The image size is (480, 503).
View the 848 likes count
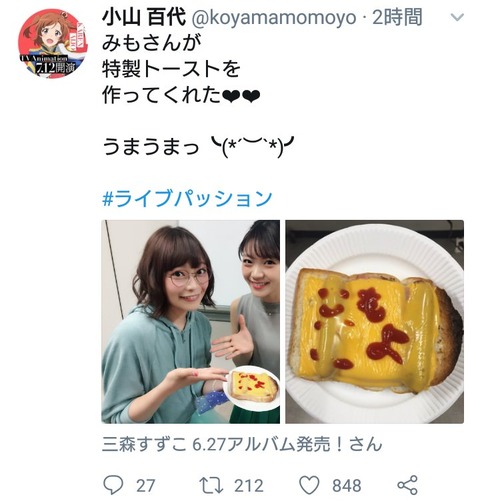(x=347, y=486)
